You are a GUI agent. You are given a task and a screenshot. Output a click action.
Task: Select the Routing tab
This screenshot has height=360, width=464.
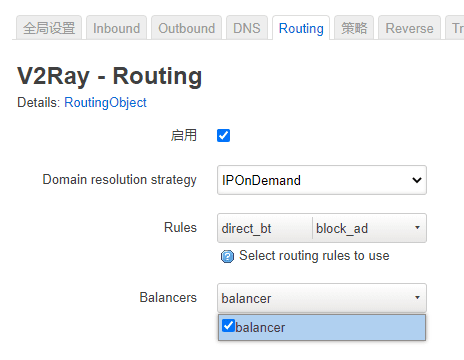[x=301, y=28]
